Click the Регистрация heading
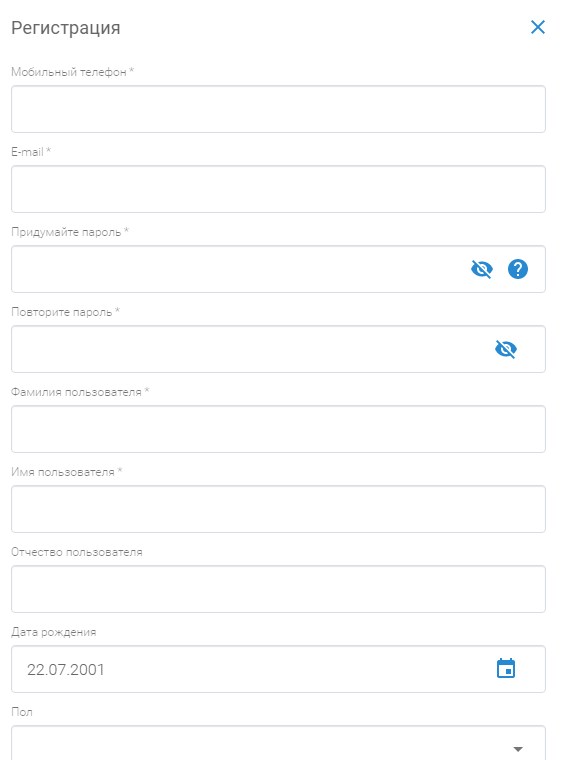The width and height of the screenshot is (569, 760). click(65, 28)
